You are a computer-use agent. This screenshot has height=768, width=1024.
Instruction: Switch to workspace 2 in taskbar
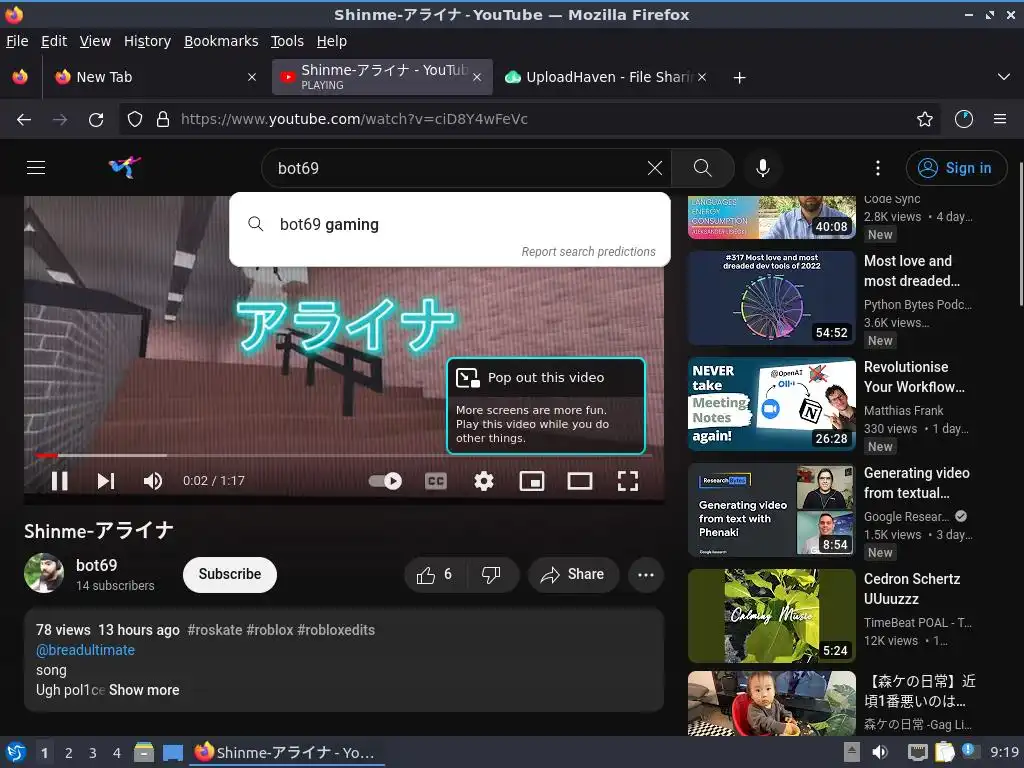(x=69, y=753)
